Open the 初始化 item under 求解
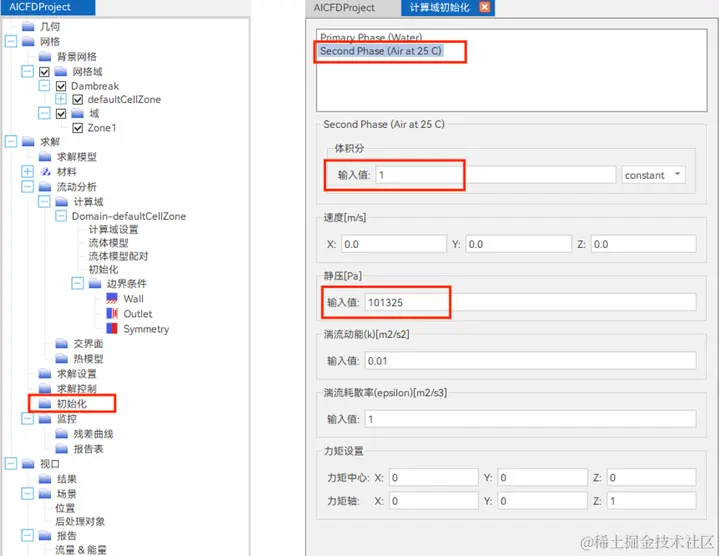The image size is (720, 556). (71, 404)
